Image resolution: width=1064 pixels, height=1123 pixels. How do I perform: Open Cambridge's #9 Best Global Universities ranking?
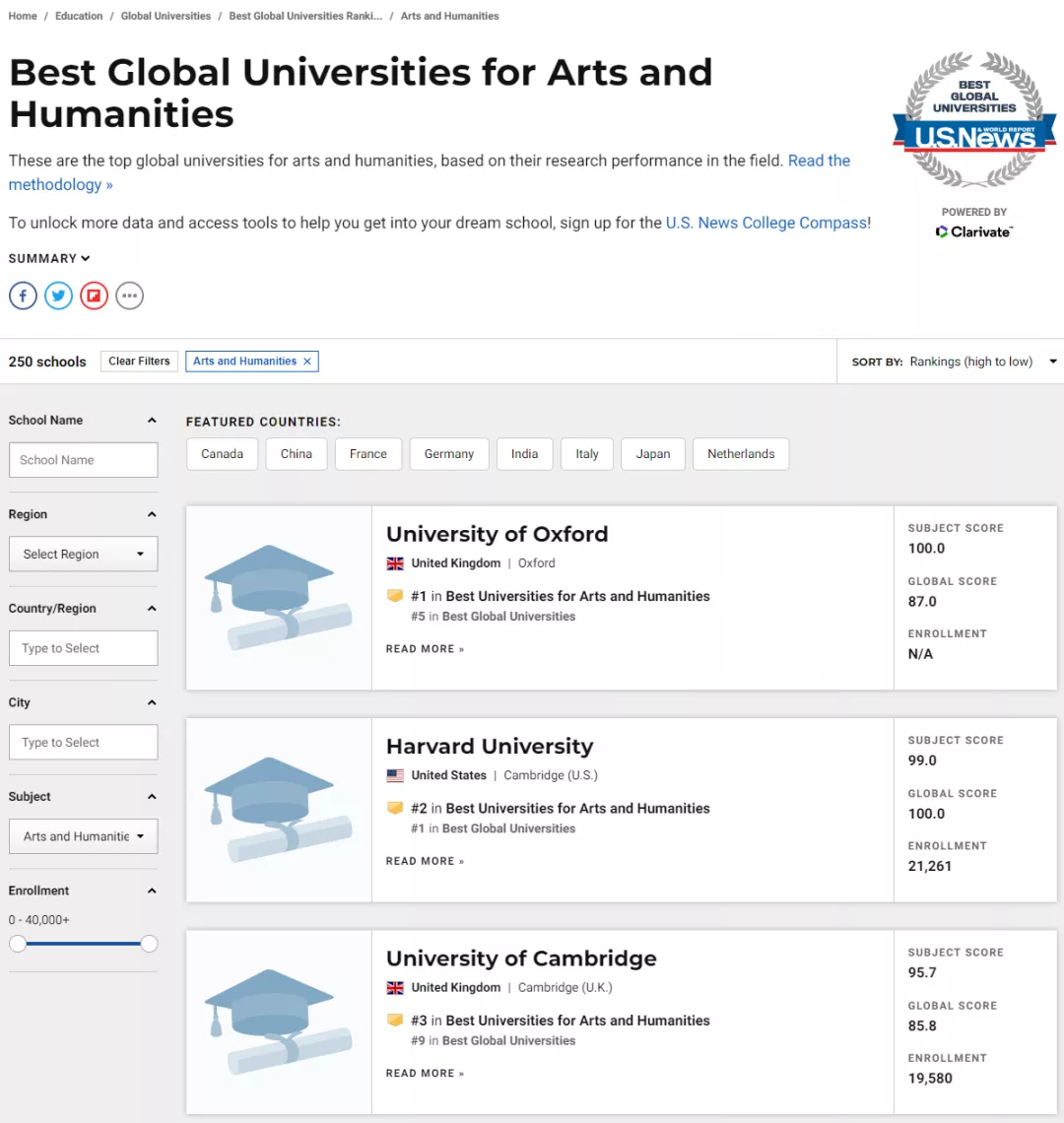[493, 1040]
